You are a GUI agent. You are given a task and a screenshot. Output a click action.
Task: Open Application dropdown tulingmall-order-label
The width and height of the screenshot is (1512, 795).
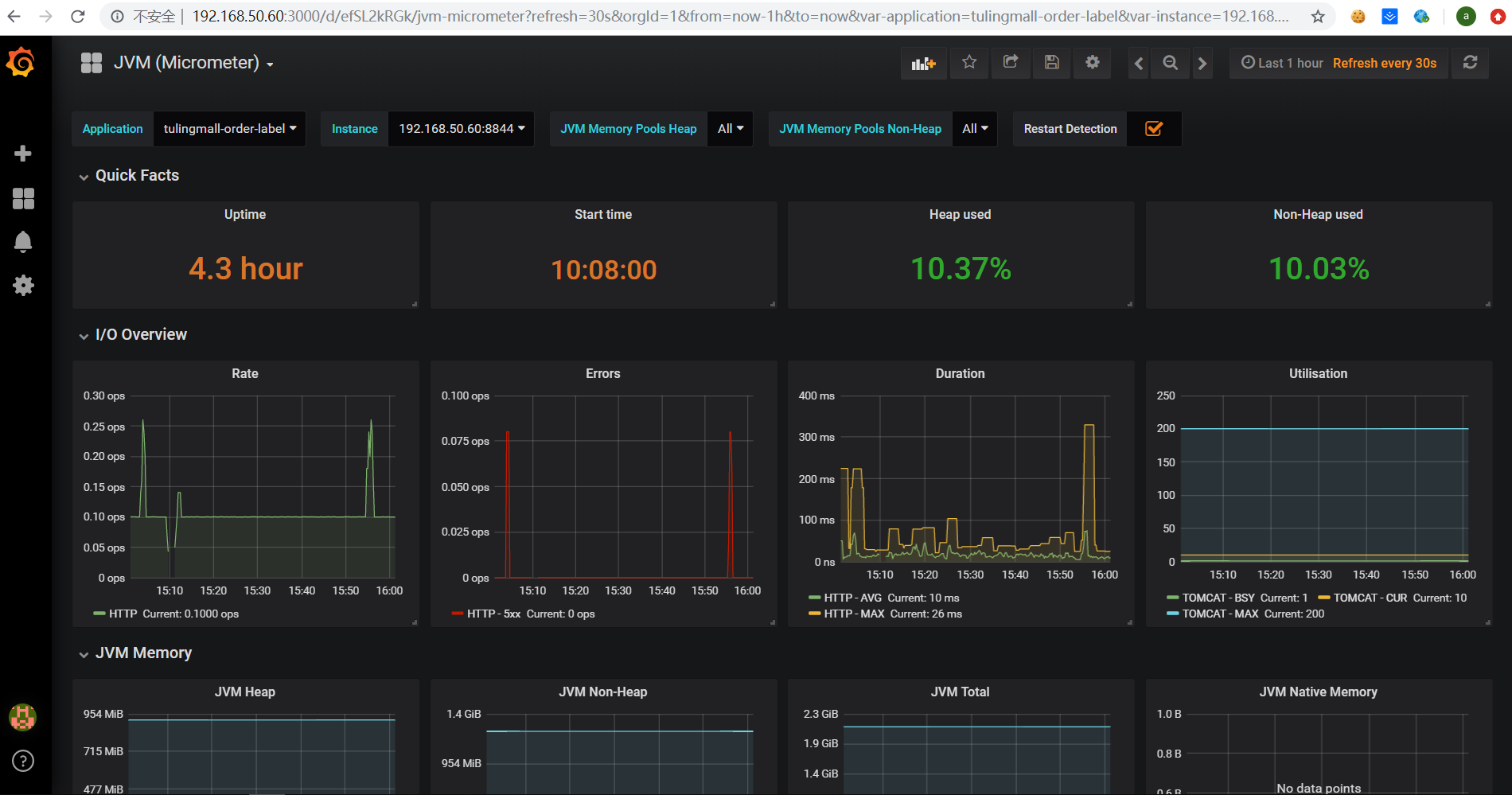pyautogui.click(x=229, y=129)
